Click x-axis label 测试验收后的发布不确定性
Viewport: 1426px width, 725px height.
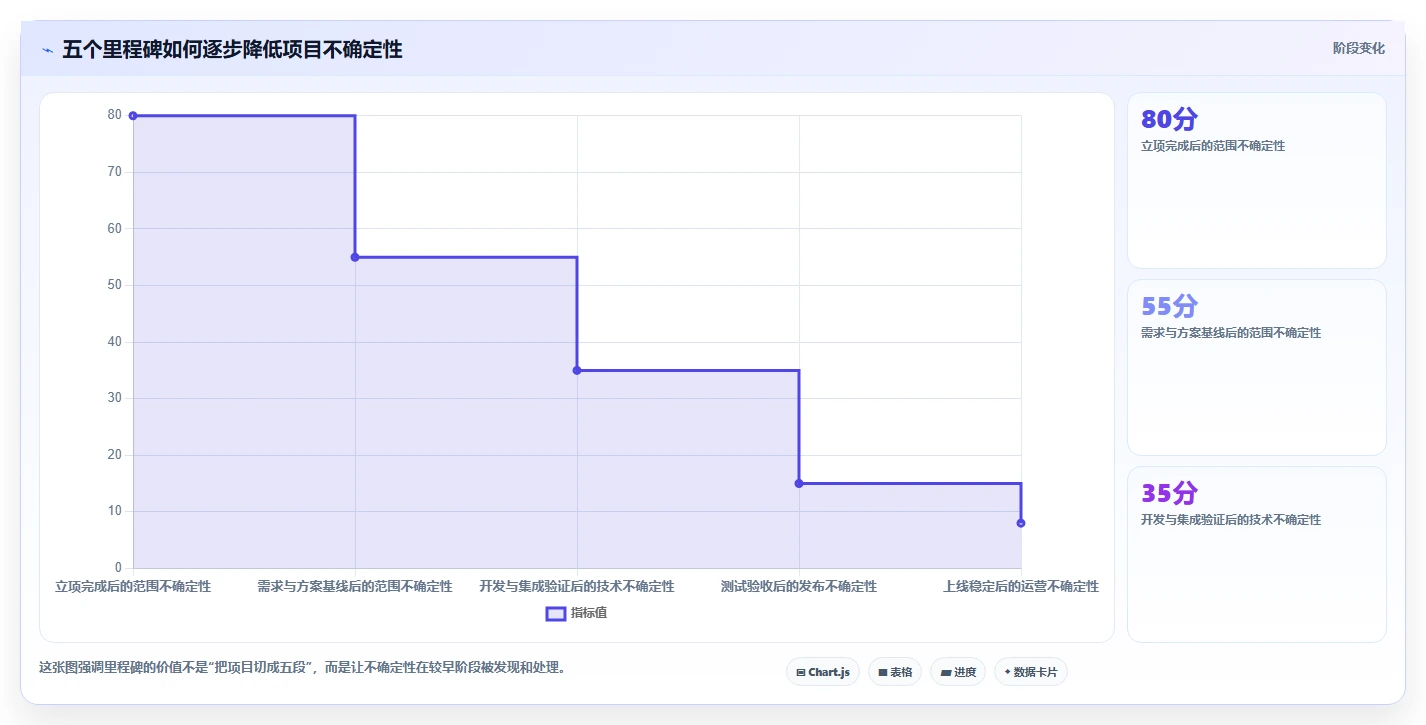(x=799, y=586)
